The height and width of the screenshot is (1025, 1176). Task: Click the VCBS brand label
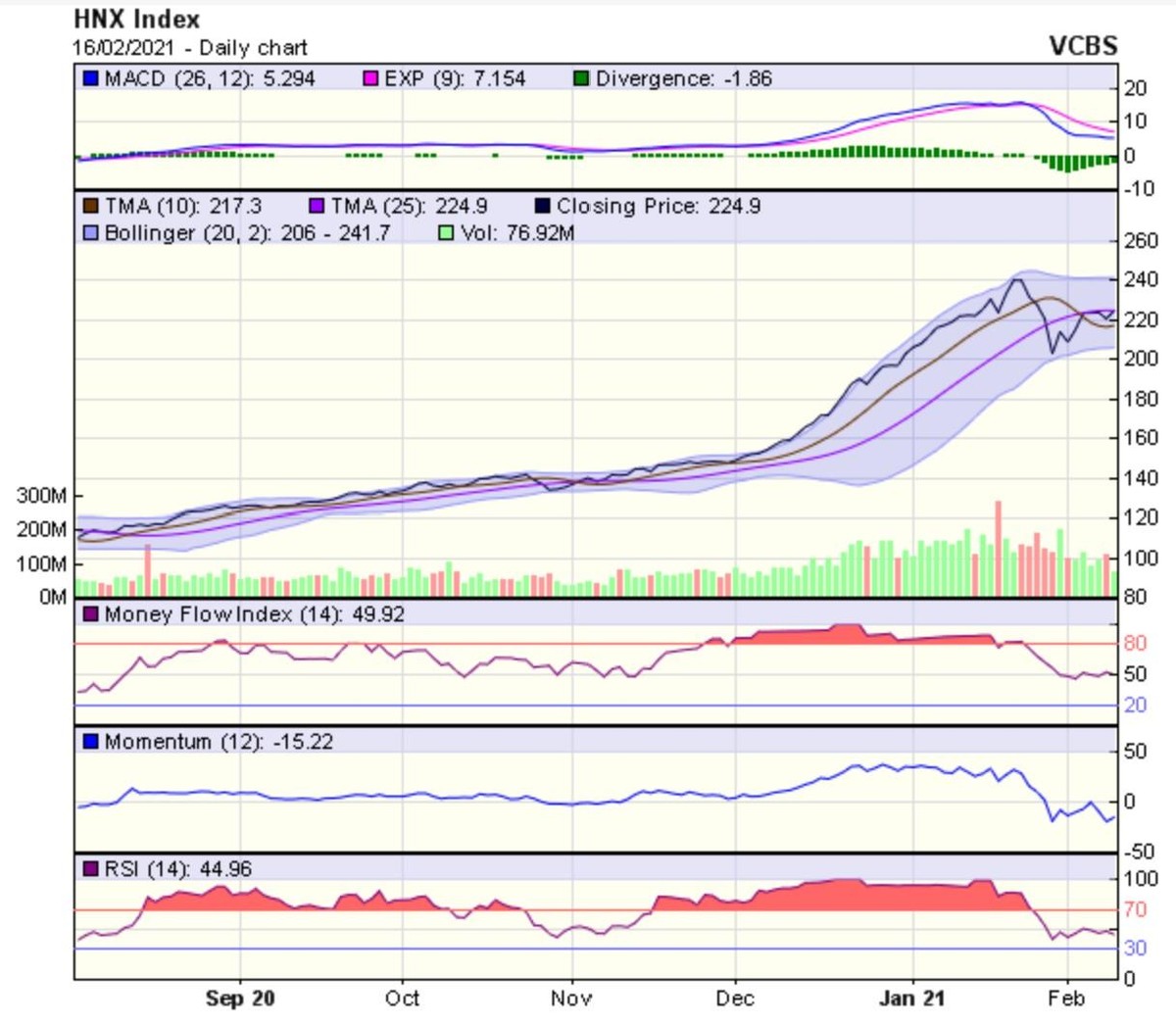click(x=1082, y=46)
